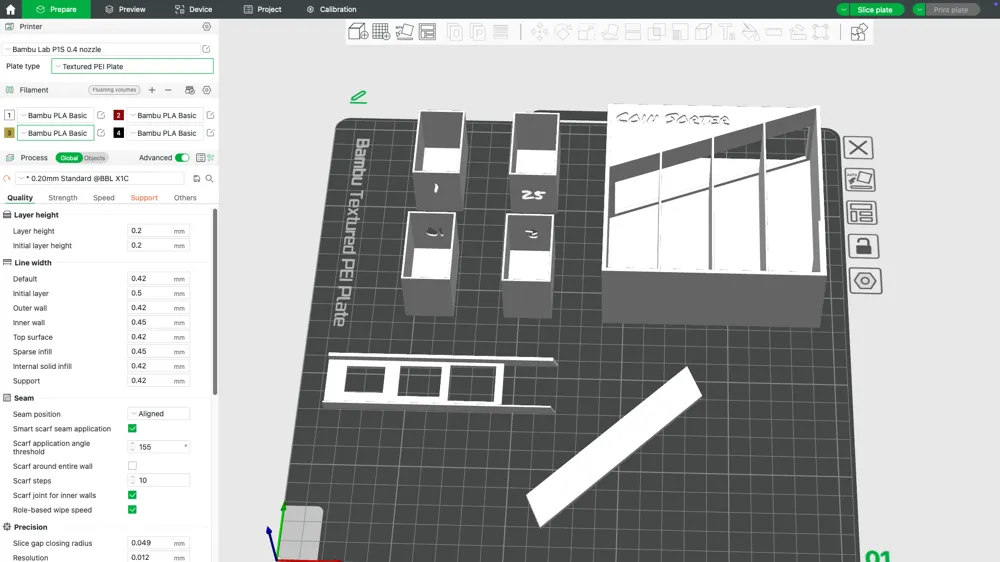The height and width of the screenshot is (562, 1000).
Task: Click the search process settings icon
Action: click(210, 179)
